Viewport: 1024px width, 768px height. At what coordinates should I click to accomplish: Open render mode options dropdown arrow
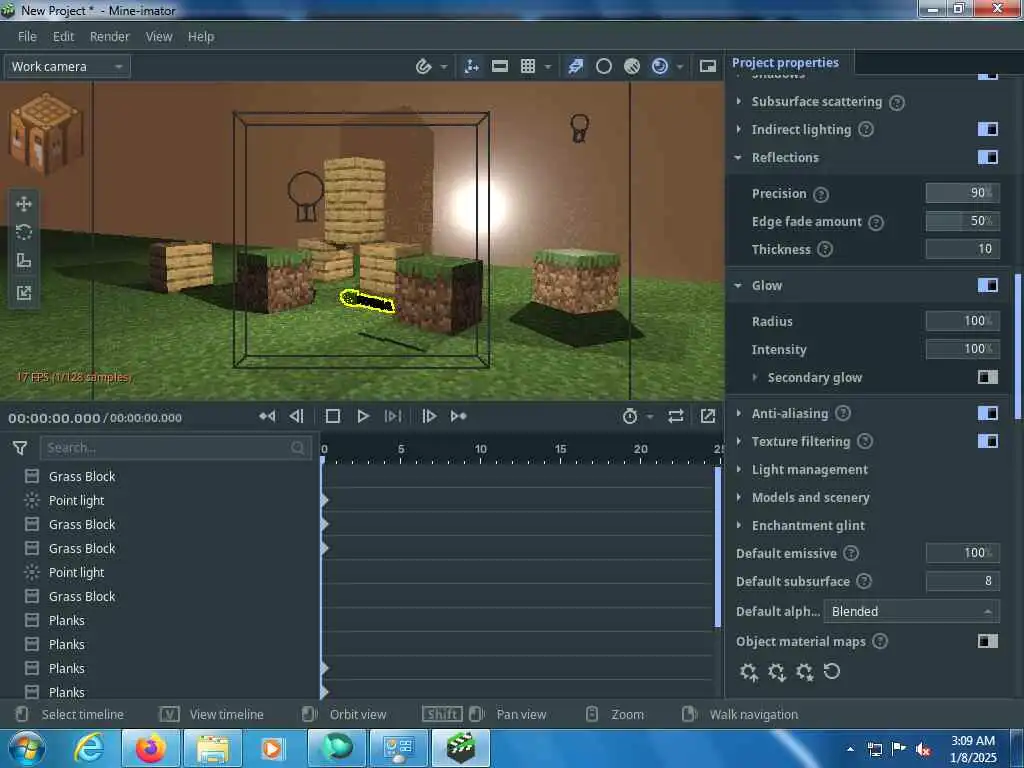click(x=680, y=67)
